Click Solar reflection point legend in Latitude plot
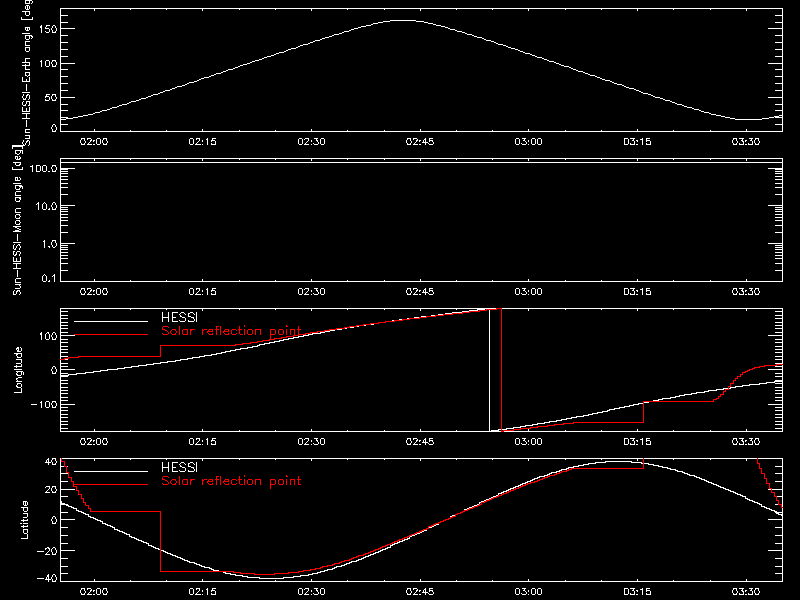 point(231,481)
